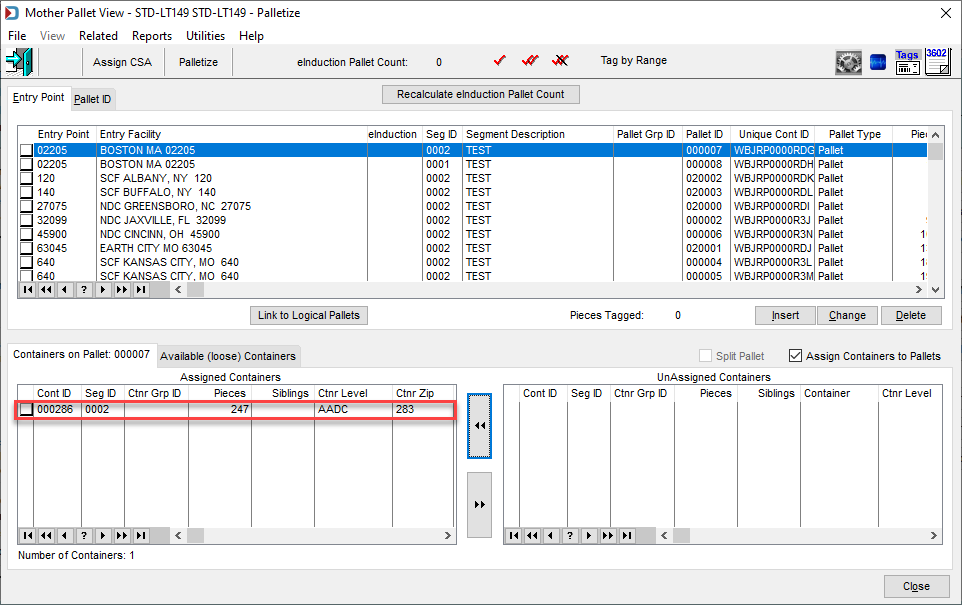Click the double-left arrow assign containers button
The image size is (962, 605).
point(479,426)
